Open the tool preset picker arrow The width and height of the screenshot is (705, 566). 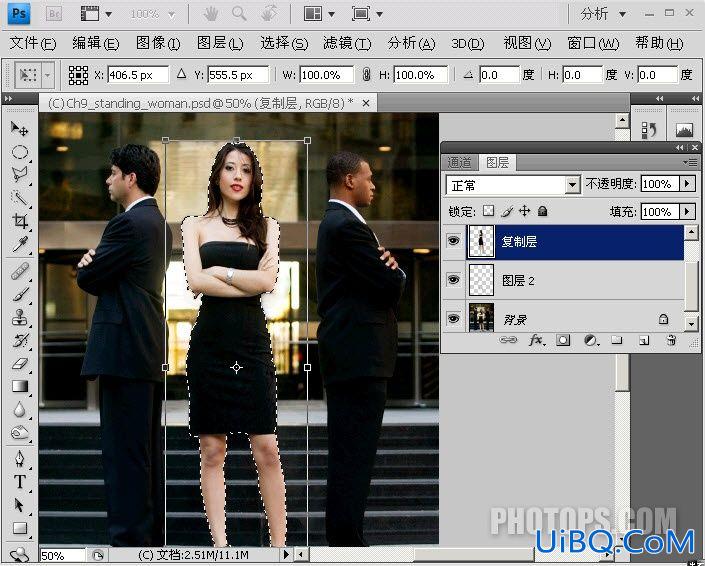[x=48, y=75]
